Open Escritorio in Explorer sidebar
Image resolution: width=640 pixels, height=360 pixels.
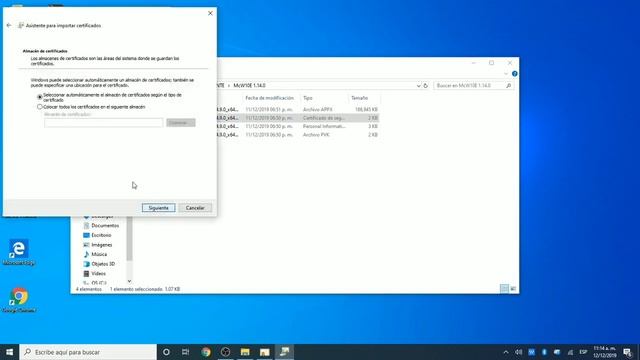pyautogui.click(x=101, y=236)
